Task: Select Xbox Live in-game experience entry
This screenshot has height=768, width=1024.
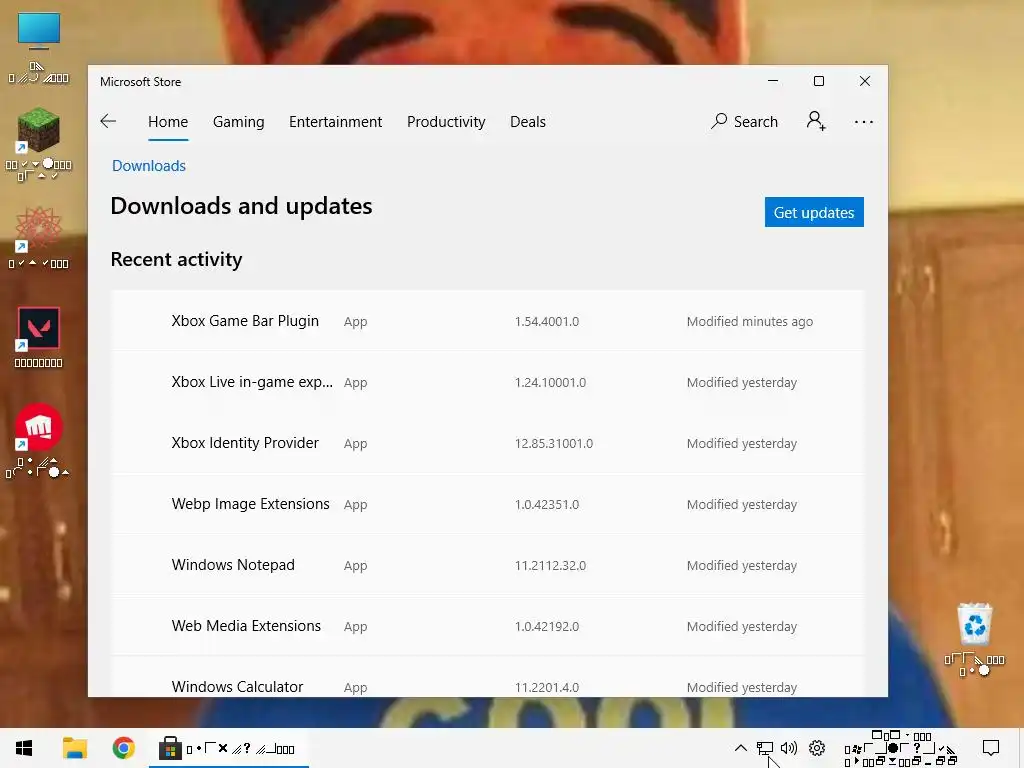Action: coord(487,382)
